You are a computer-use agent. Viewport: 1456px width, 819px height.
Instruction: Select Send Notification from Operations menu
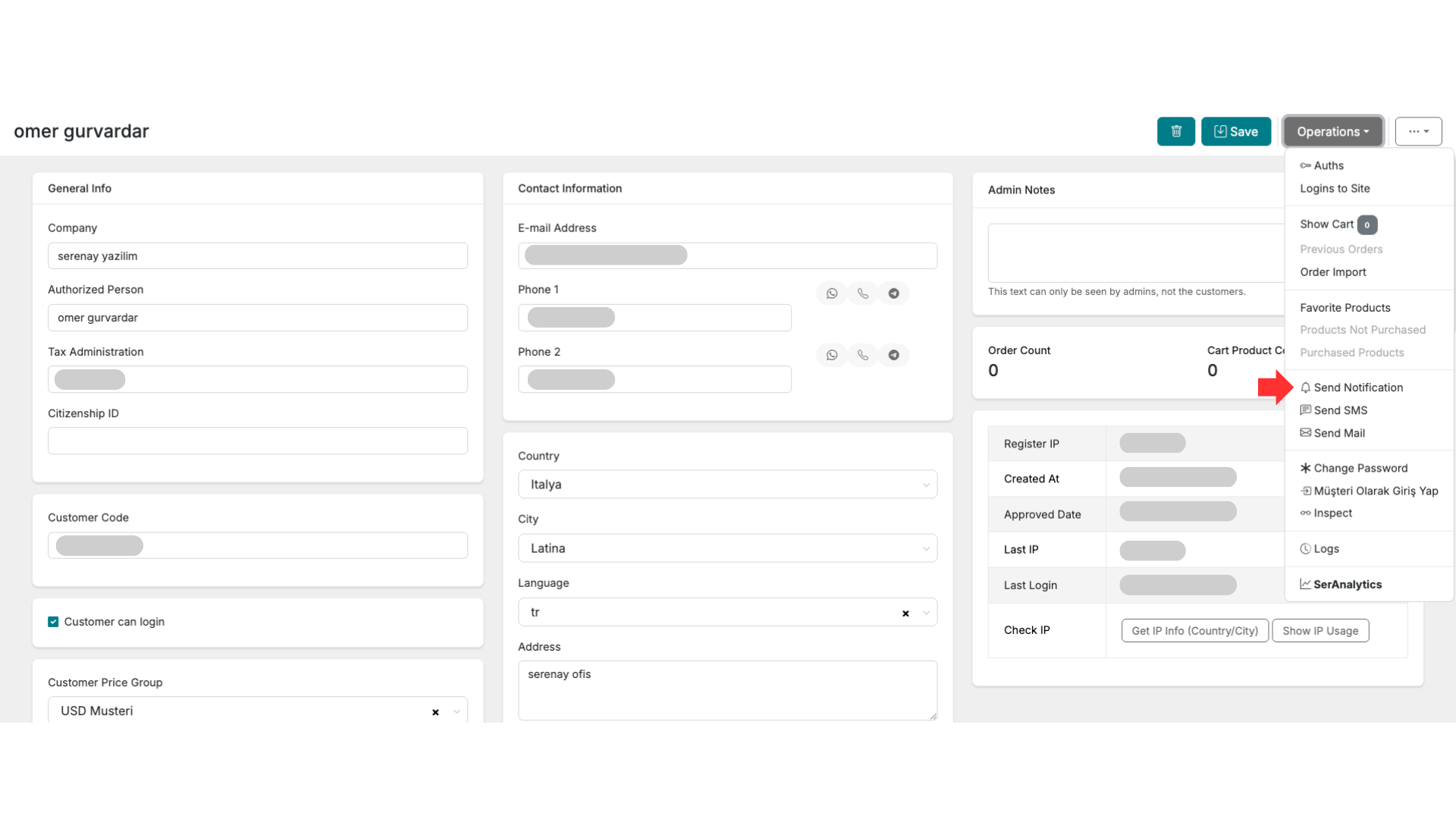[x=1357, y=388]
